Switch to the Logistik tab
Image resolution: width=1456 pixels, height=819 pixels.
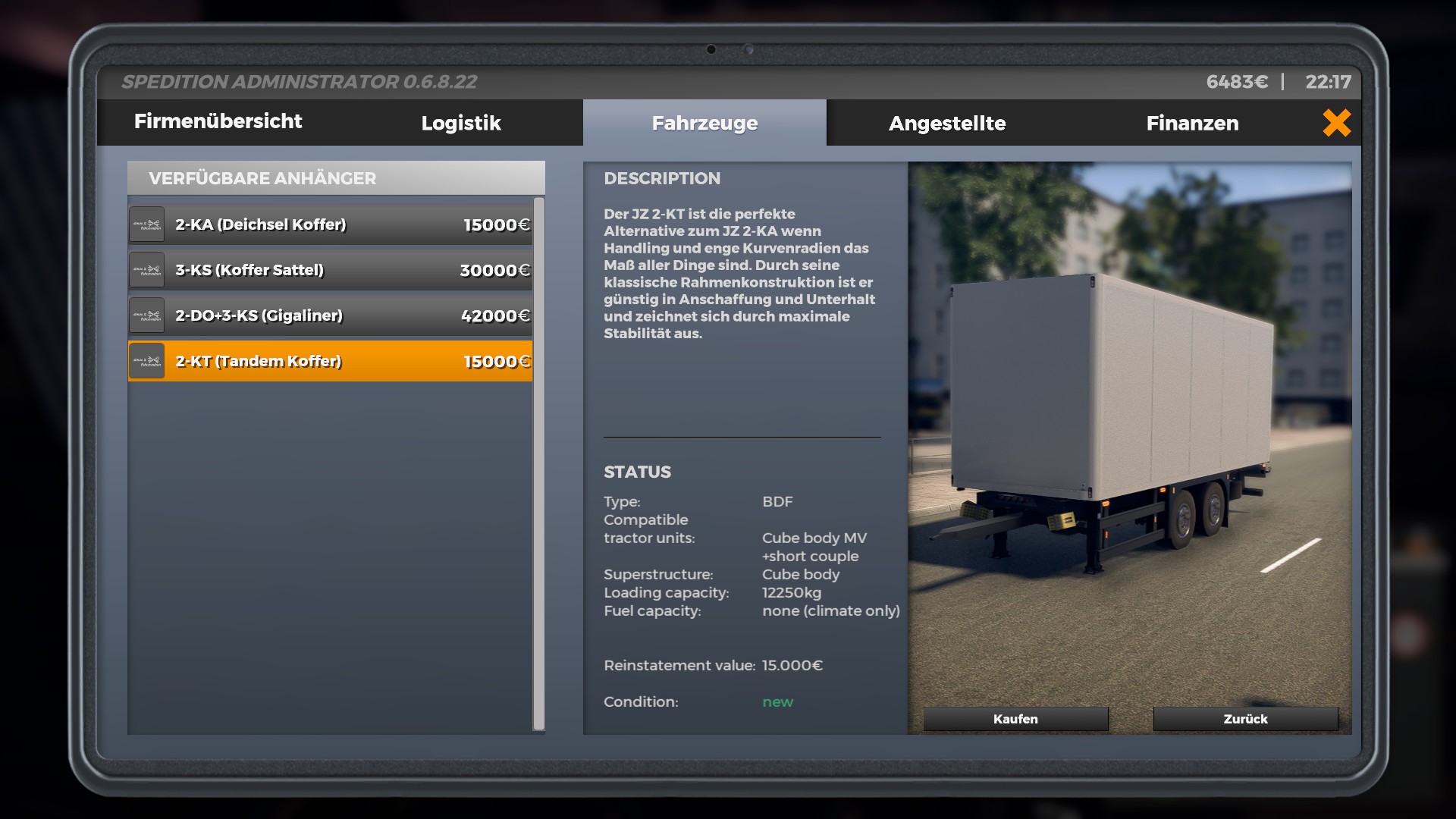(x=461, y=123)
